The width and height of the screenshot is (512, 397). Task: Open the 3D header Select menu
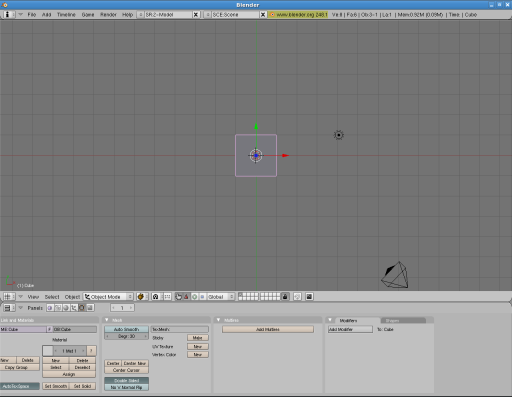pos(52,297)
